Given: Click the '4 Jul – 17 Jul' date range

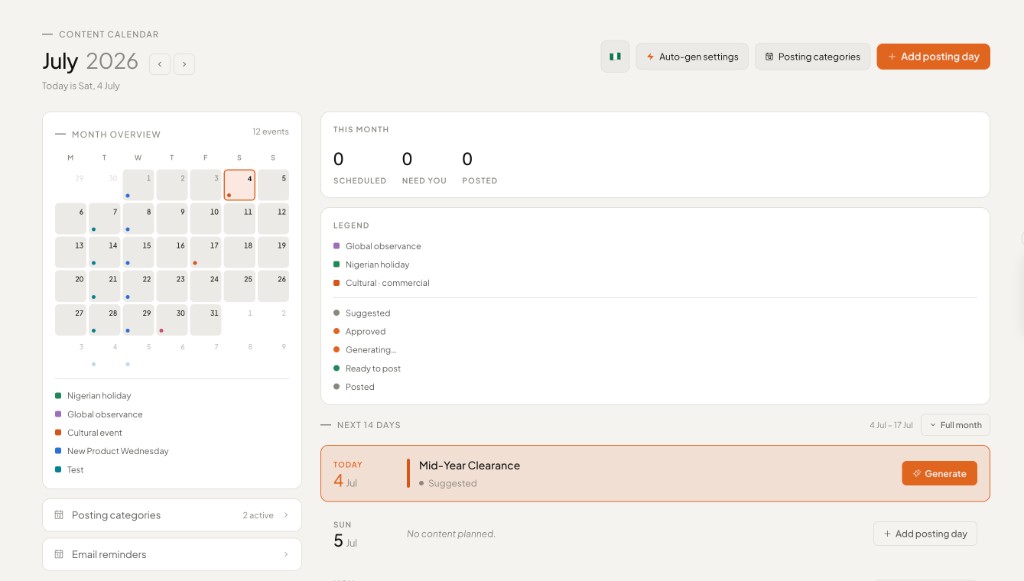Looking at the screenshot, I should click(x=891, y=425).
